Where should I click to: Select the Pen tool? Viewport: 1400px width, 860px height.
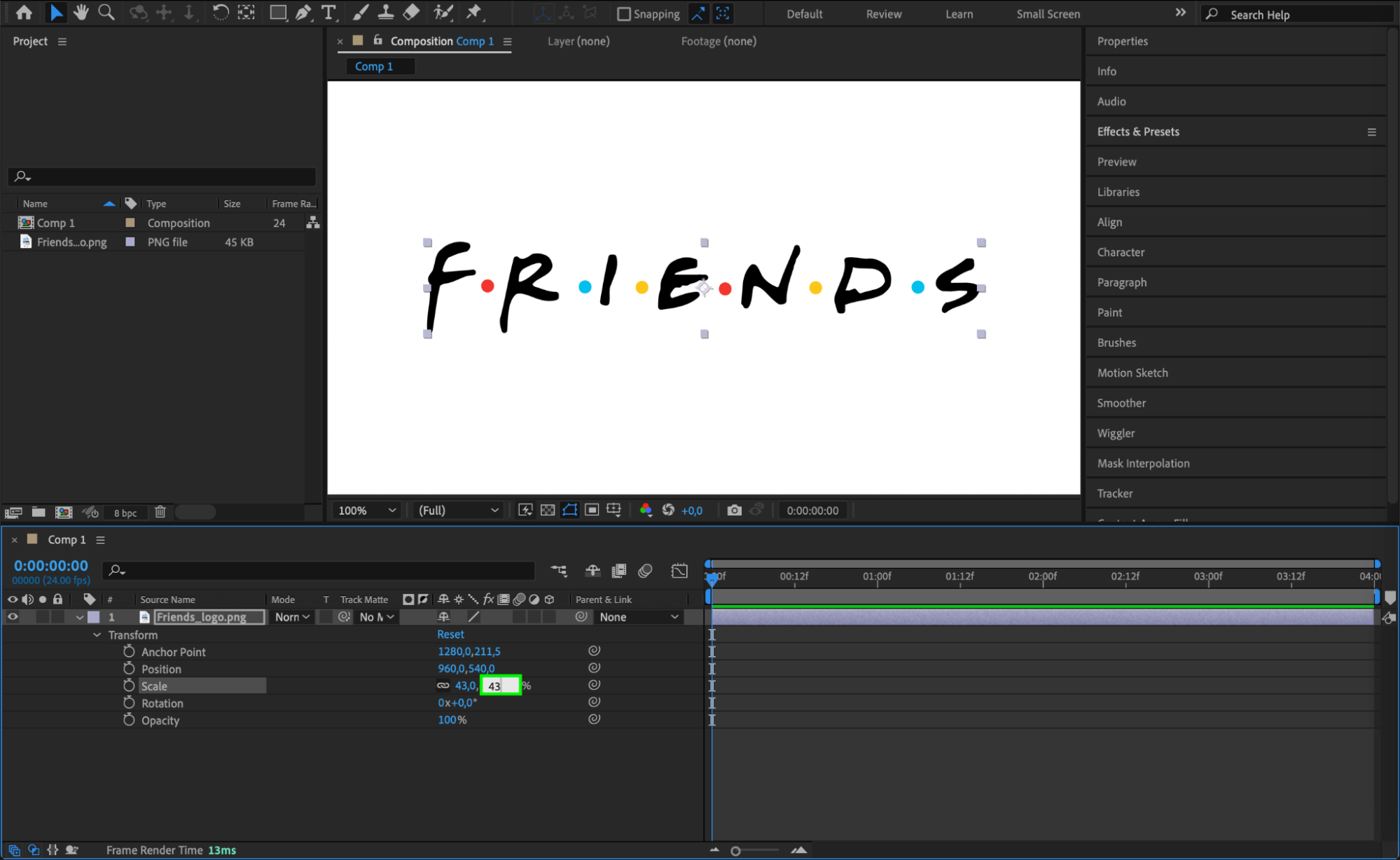pos(303,12)
